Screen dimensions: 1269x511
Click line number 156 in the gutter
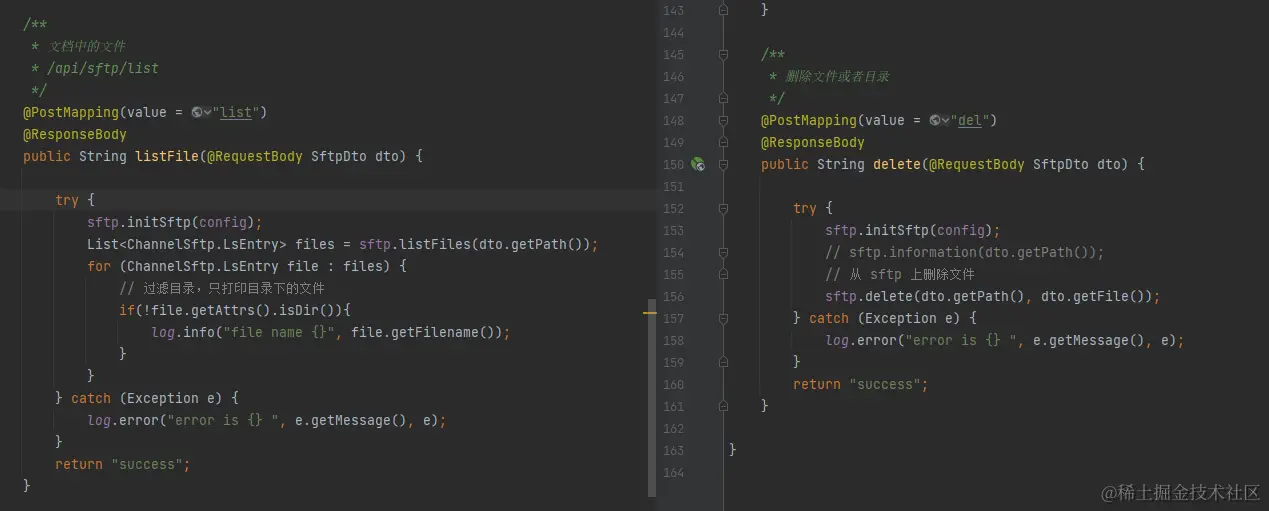pos(673,296)
